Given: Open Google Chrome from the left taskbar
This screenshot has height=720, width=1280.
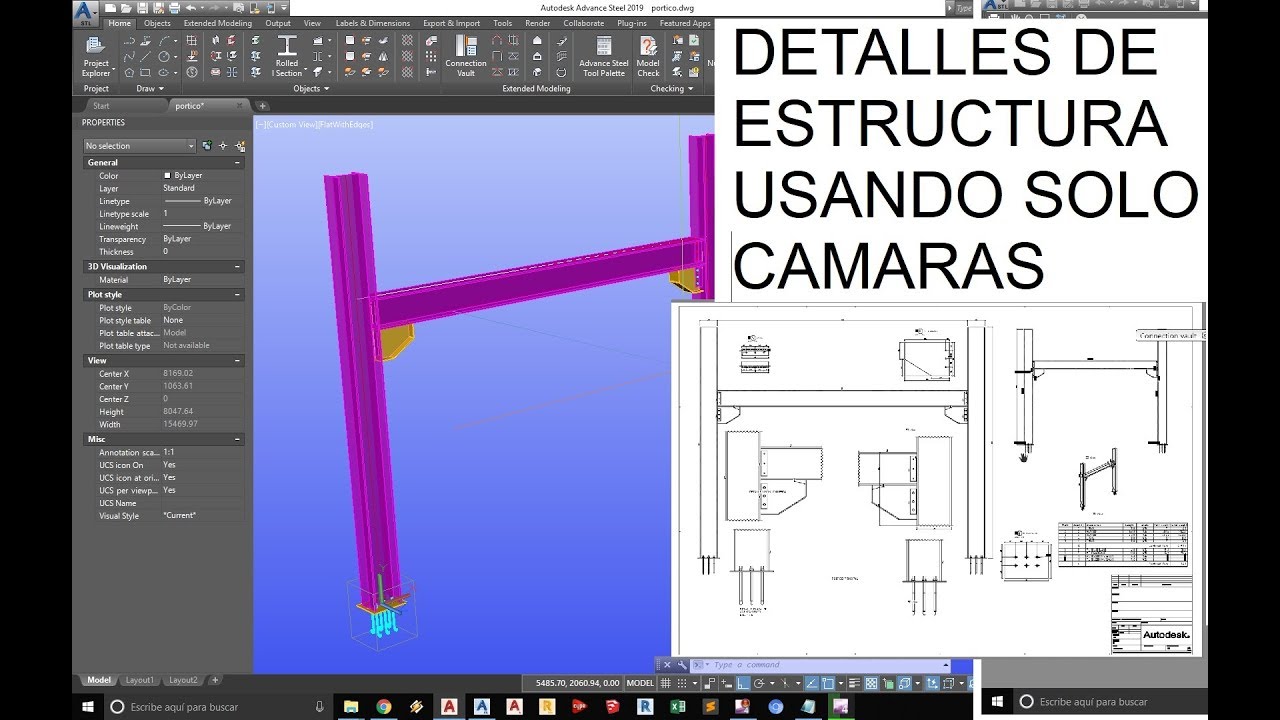Looking at the screenshot, I should 383,706.
